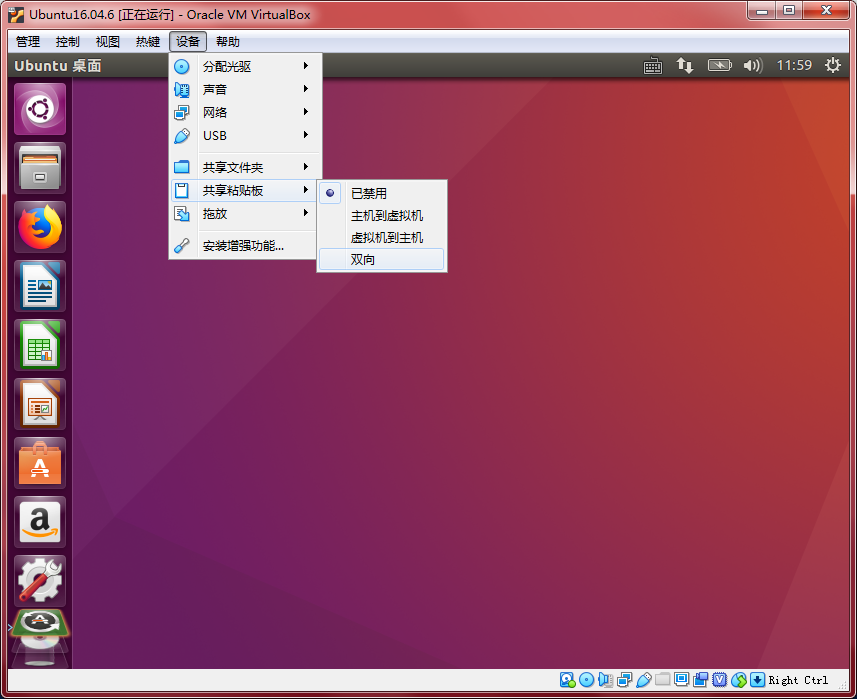
Task: Open Ubuntu Dash search launcher
Action: (x=40, y=109)
